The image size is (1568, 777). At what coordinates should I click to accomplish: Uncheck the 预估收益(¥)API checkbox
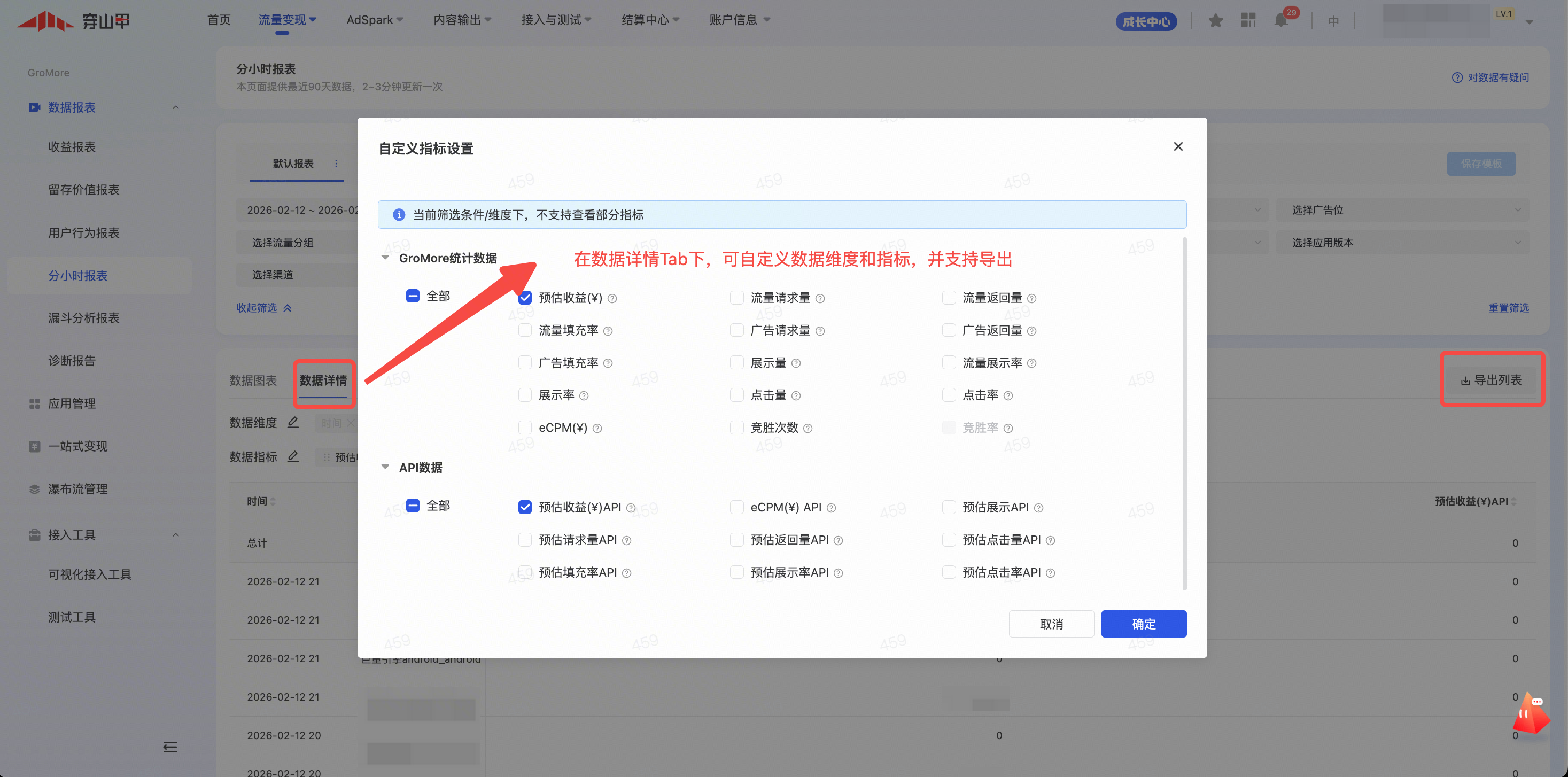coord(525,507)
